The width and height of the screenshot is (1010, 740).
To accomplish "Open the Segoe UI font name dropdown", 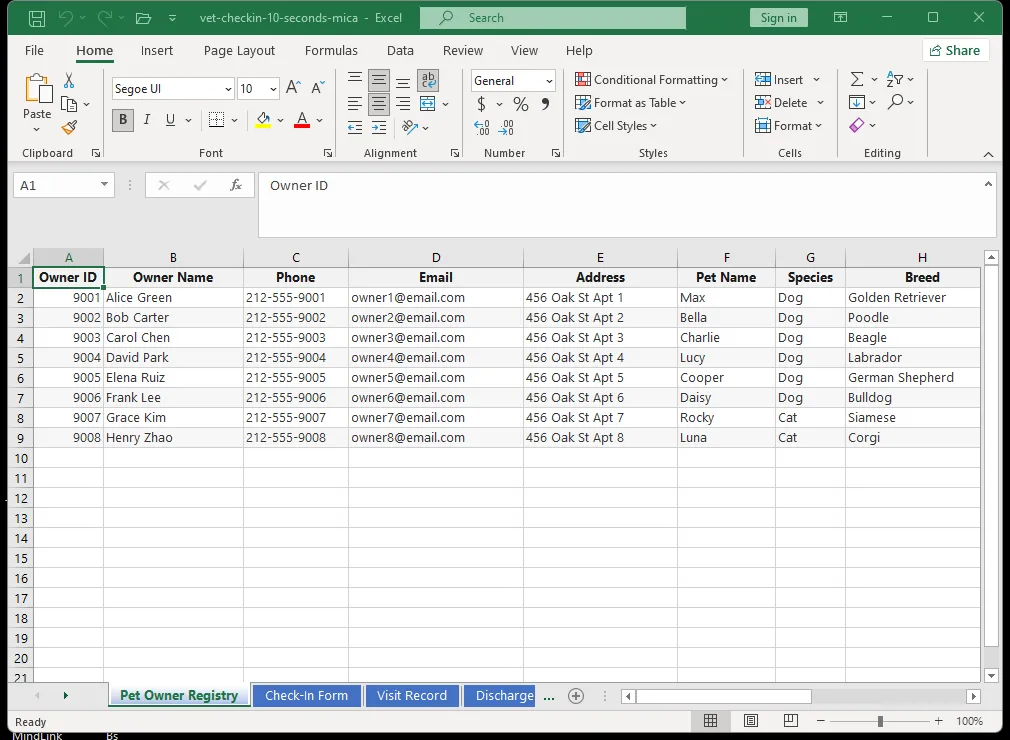I will (228, 89).
